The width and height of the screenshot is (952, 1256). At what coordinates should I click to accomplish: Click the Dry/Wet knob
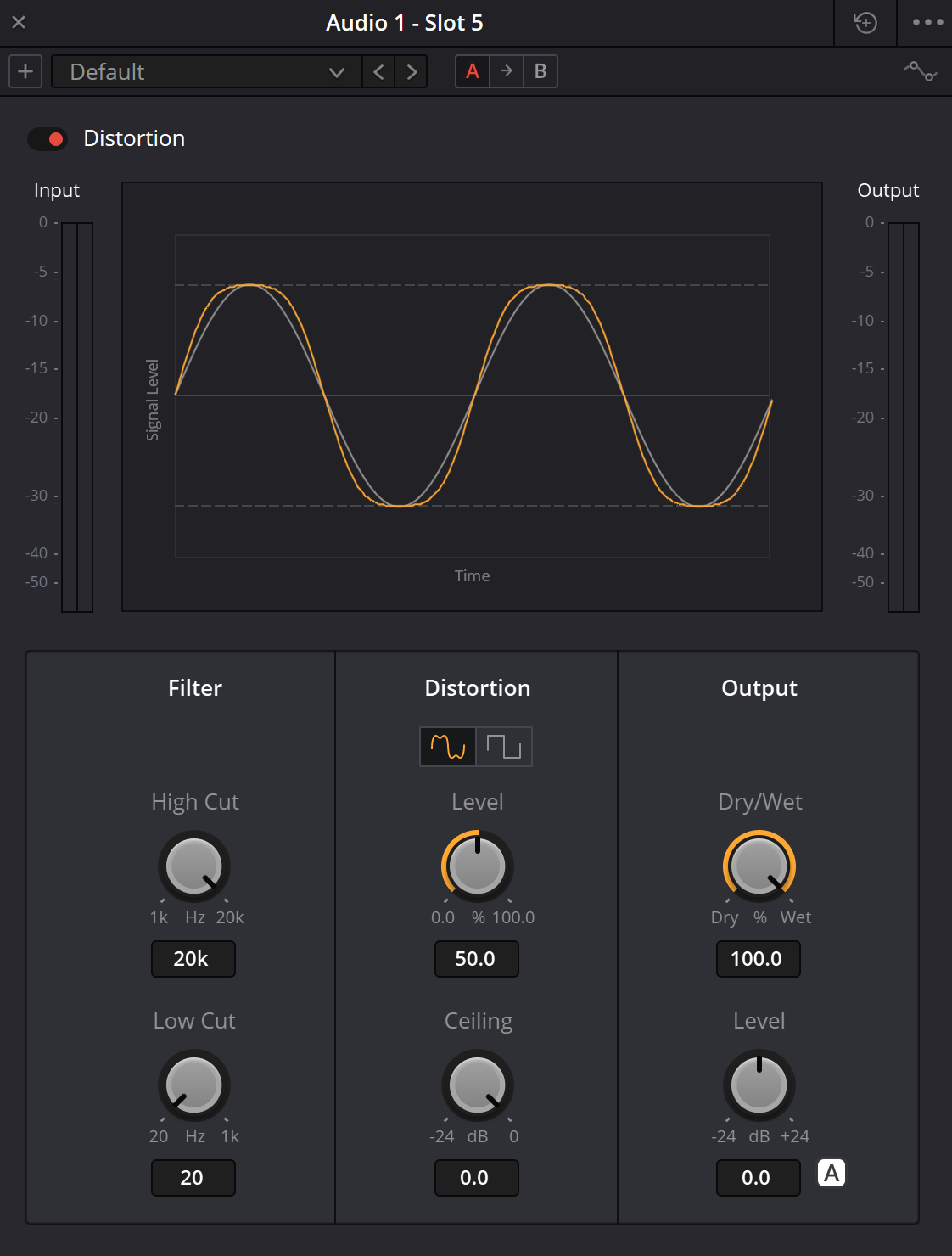click(759, 866)
